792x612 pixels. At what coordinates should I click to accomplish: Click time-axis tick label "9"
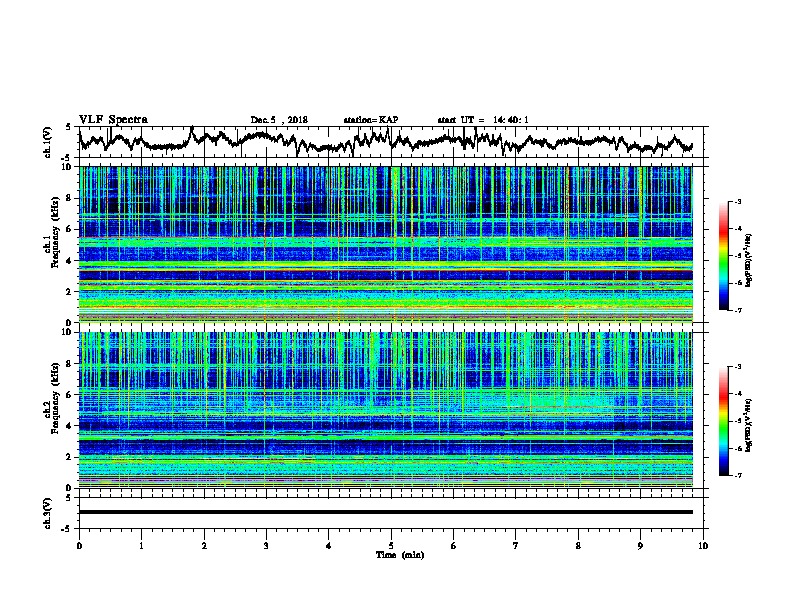(640, 546)
